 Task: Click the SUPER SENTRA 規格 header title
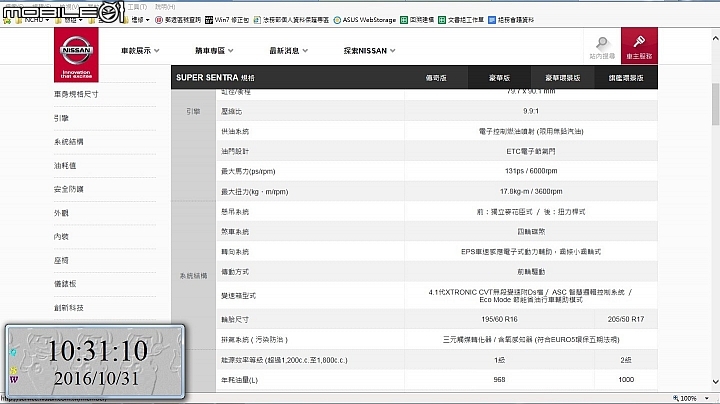(215, 78)
